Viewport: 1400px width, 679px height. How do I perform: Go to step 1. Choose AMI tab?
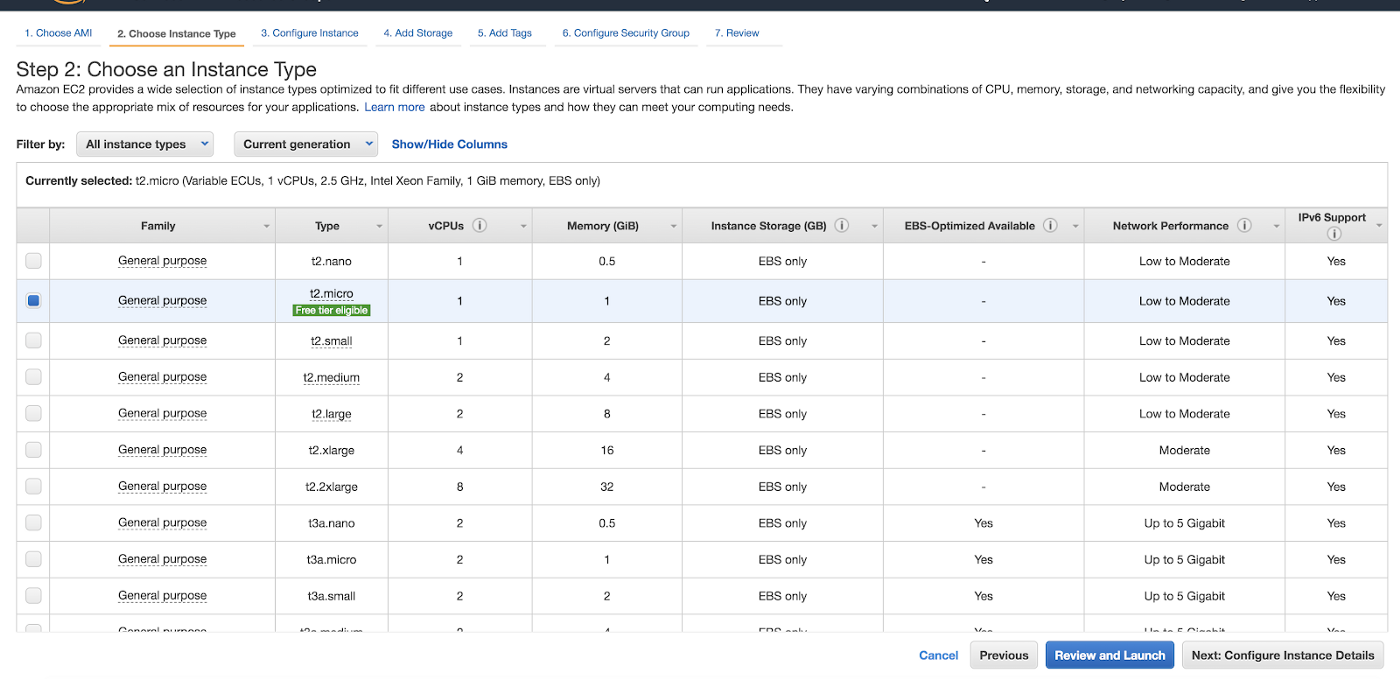click(x=58, y=33)
